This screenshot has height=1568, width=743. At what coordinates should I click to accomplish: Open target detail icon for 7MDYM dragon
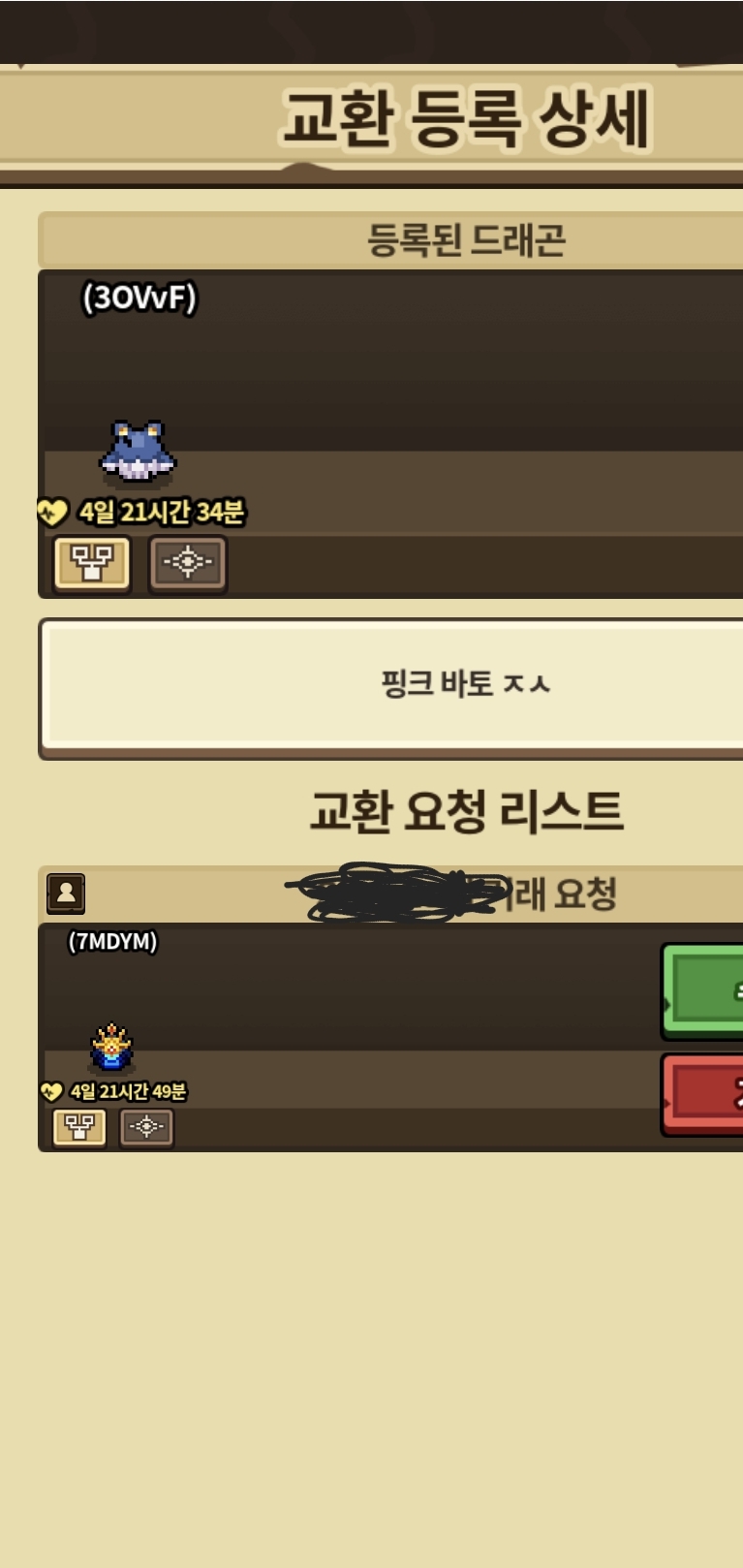146,1127
